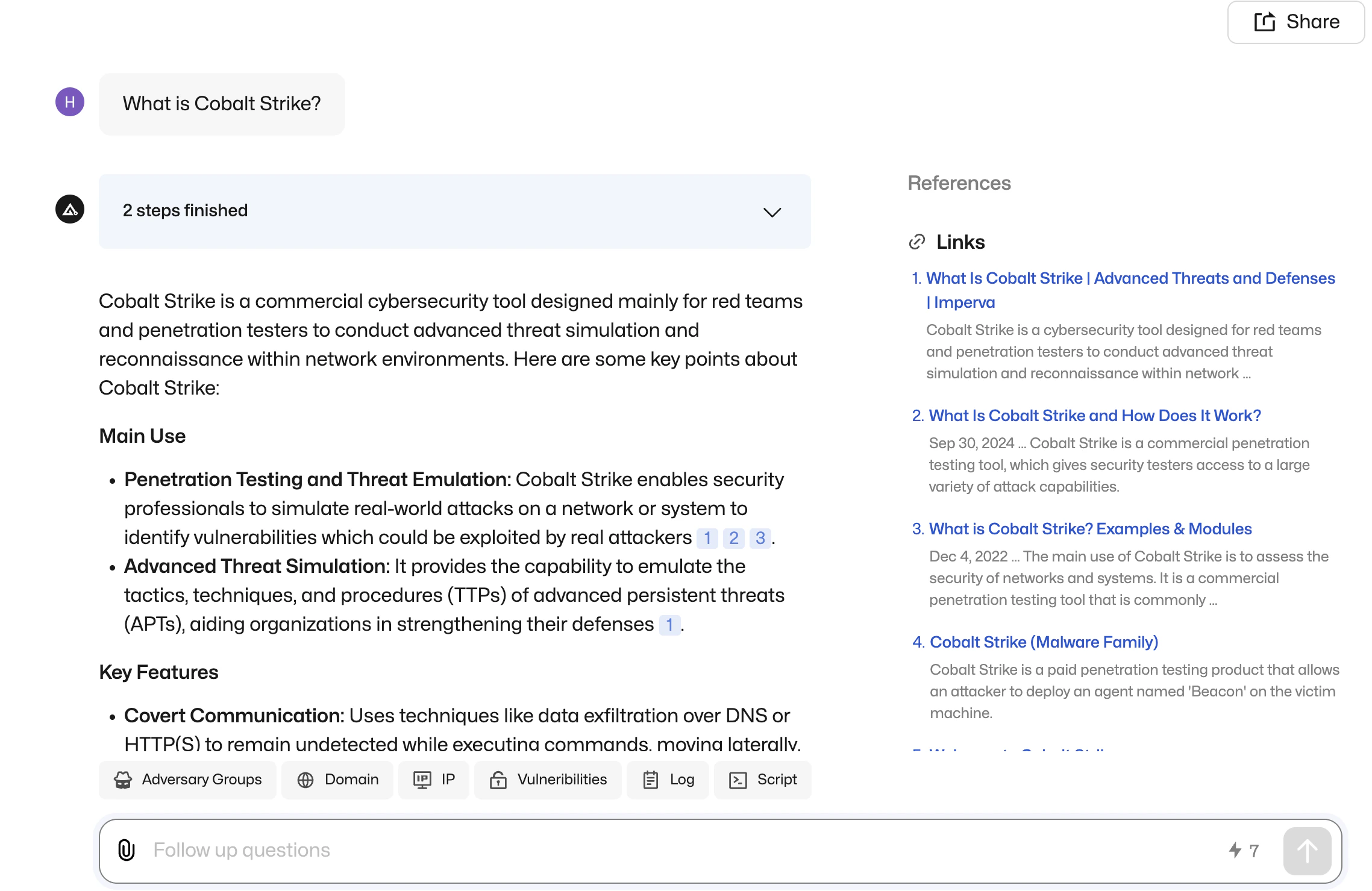Open Imperva What Is Cobalt Strike link
The image size is (1372, 891).
1130,278
